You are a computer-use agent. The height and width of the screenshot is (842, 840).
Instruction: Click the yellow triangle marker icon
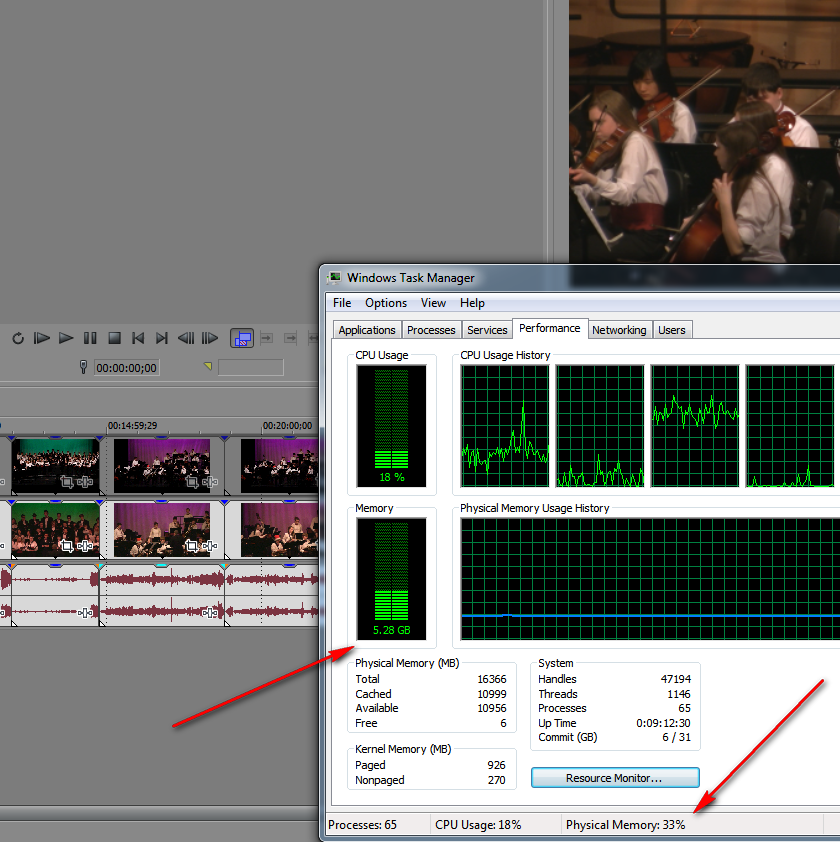tap(208, 366)
